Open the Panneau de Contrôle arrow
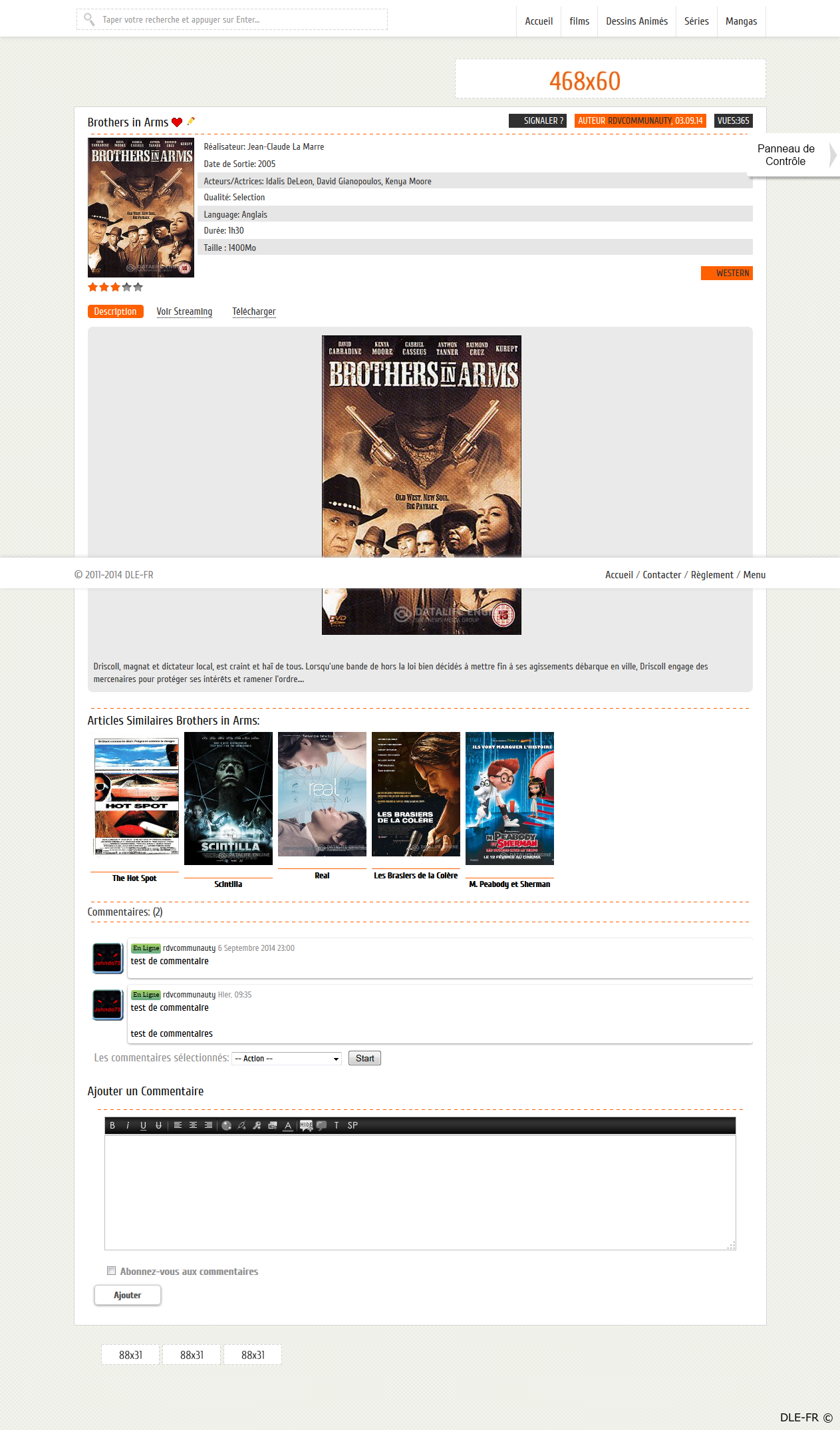This screenshot has width=840, height=1430. pyautogui.click(x=833, y=155)
